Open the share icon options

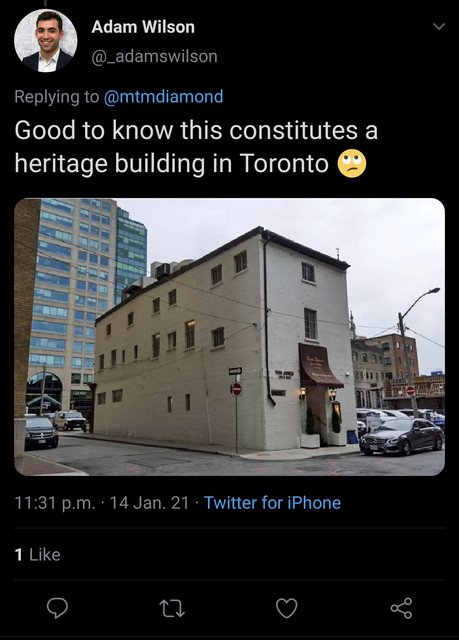click(401, 608)
